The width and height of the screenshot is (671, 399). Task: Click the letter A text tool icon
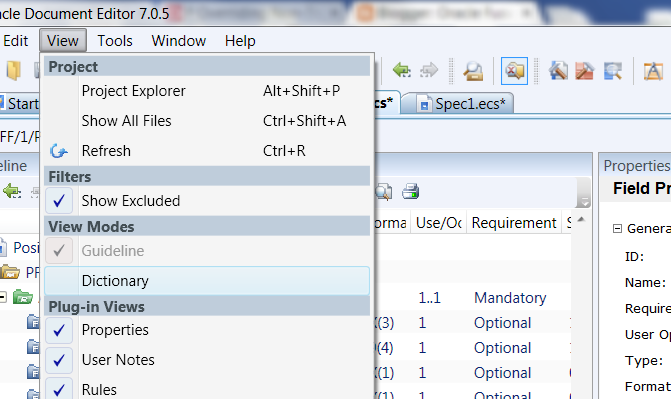[x=653, y=71]
